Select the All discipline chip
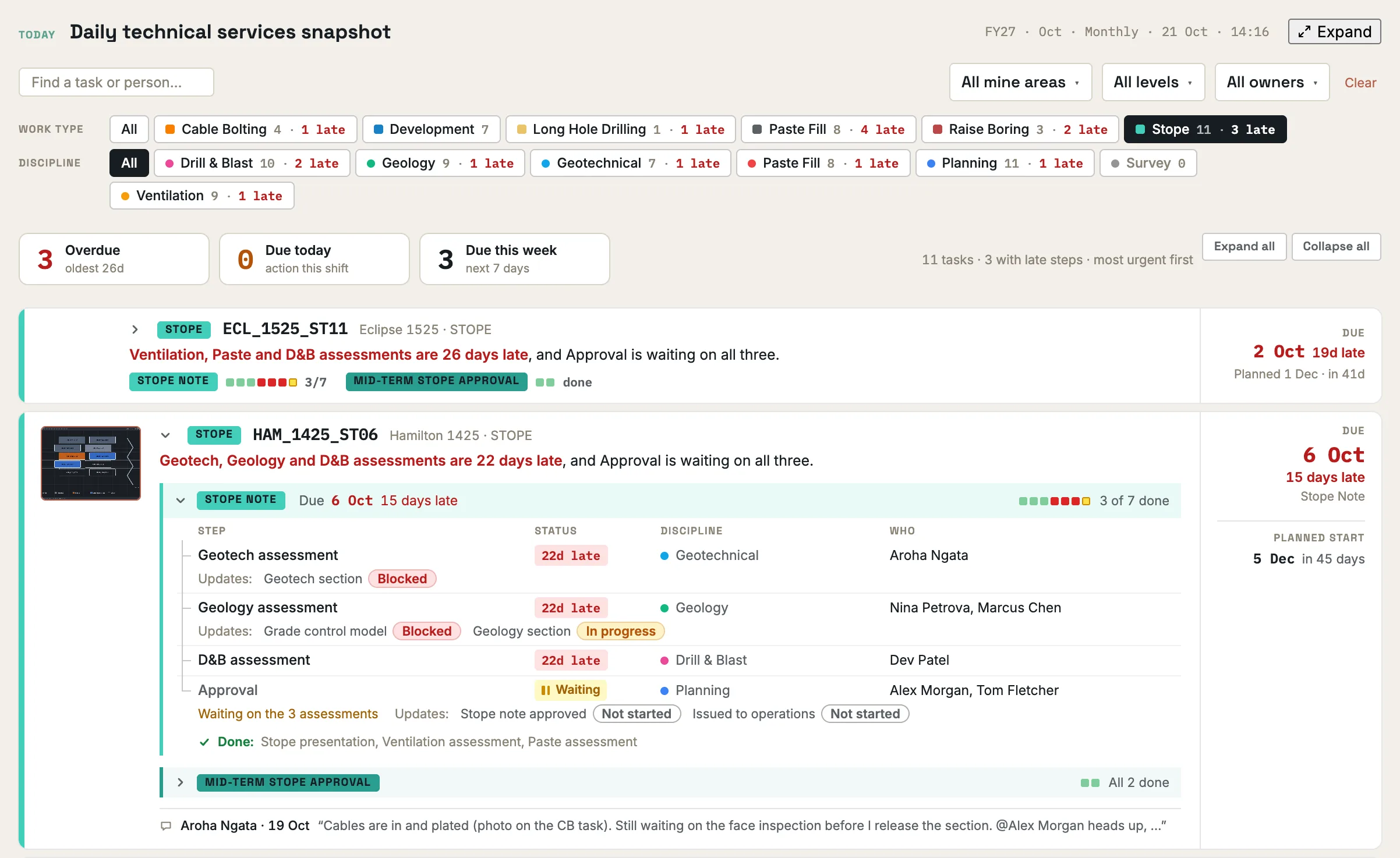The height and width of the screenshot is (858, 1400). coord(129,163)
